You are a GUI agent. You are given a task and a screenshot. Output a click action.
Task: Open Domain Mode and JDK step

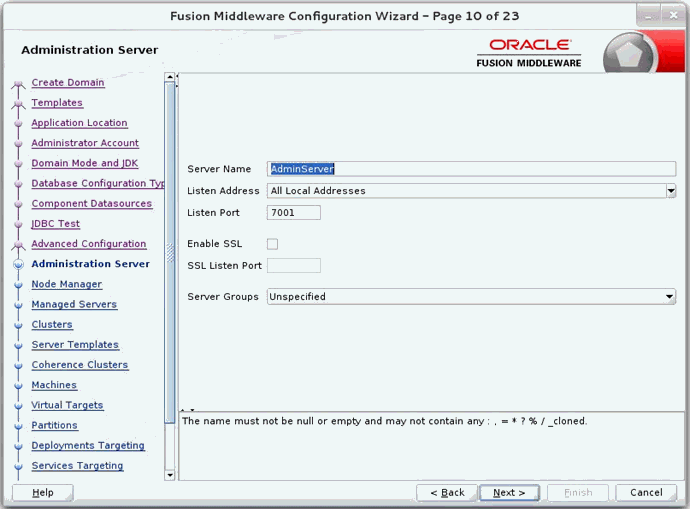(x=84, y=163)
